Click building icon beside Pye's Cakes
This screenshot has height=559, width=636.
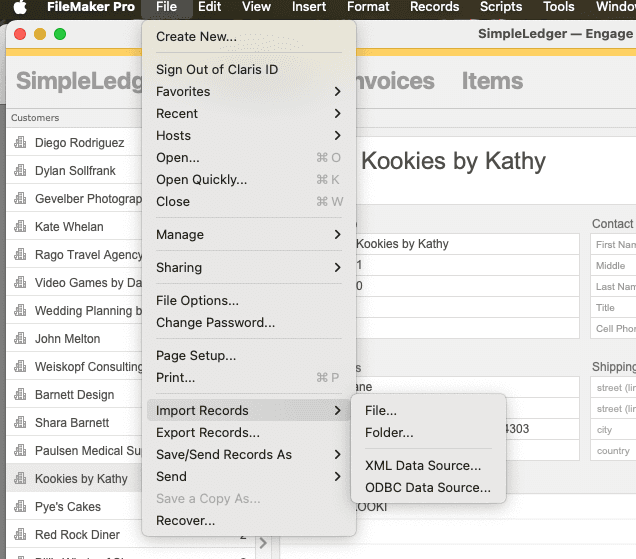click(x=20, y=506)
